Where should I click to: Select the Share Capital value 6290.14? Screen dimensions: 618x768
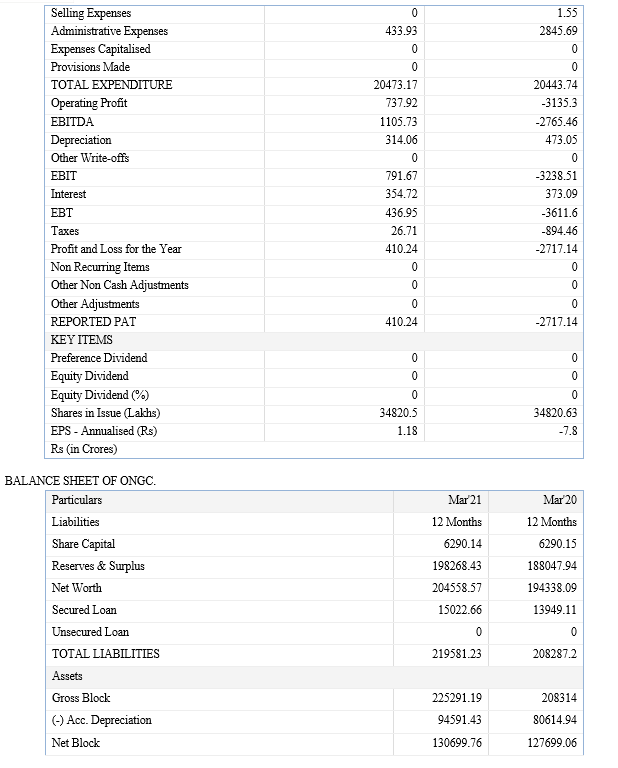click(462, 544)
